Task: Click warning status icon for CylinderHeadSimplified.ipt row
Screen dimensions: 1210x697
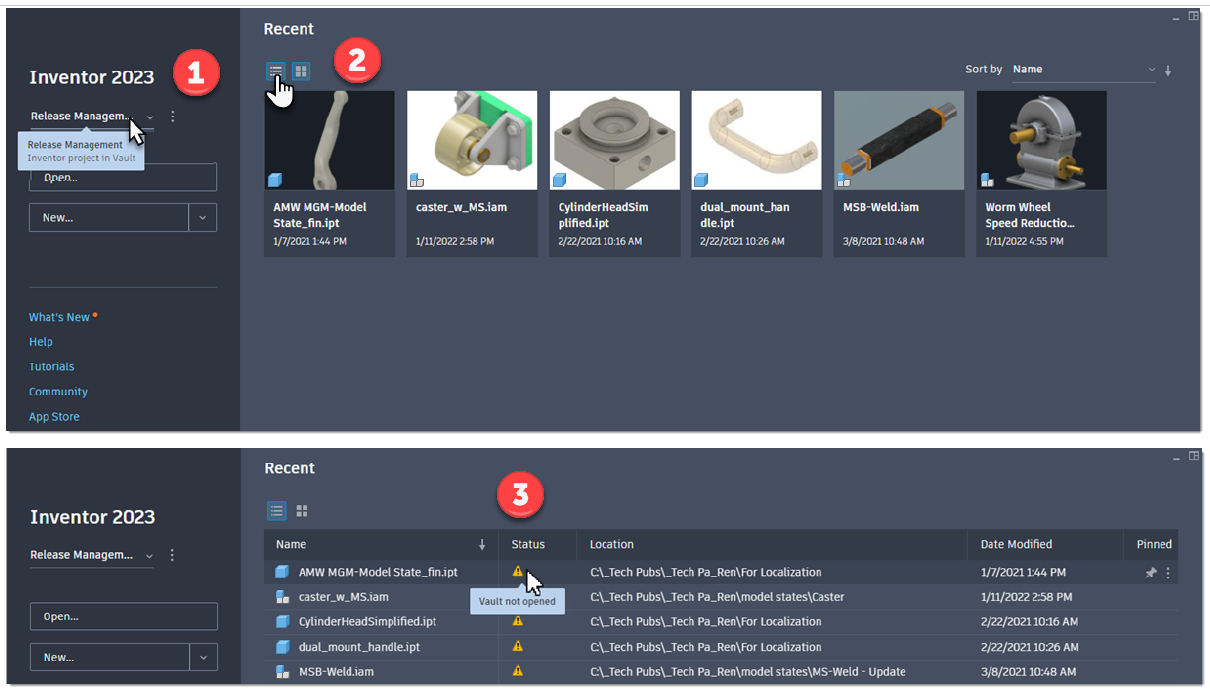Action: coord(518,621)
